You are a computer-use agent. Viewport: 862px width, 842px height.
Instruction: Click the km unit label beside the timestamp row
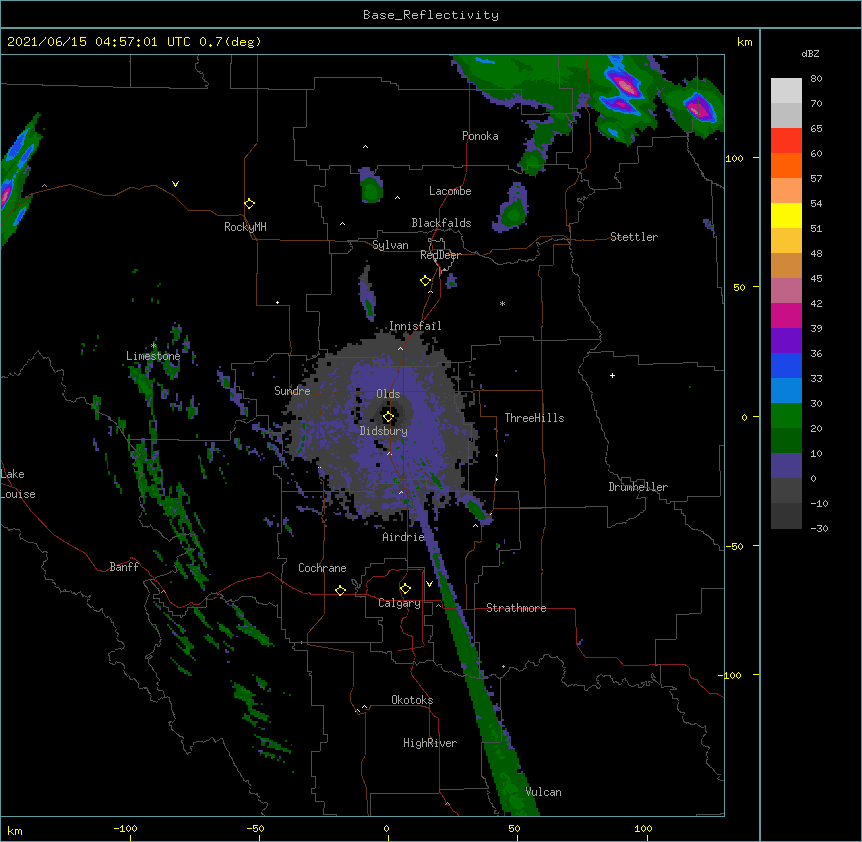click(745, 42)
